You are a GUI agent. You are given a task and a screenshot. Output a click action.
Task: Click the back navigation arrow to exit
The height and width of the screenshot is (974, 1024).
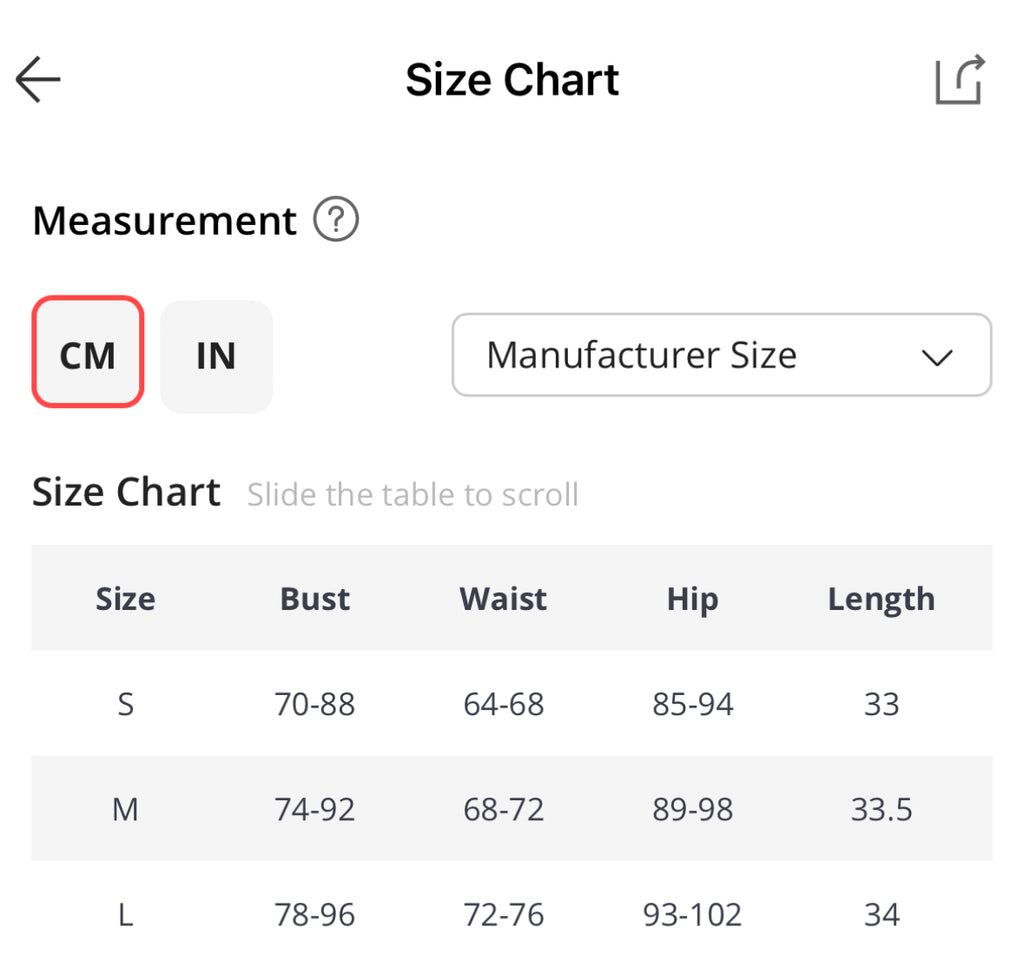(x=37, y=80)
